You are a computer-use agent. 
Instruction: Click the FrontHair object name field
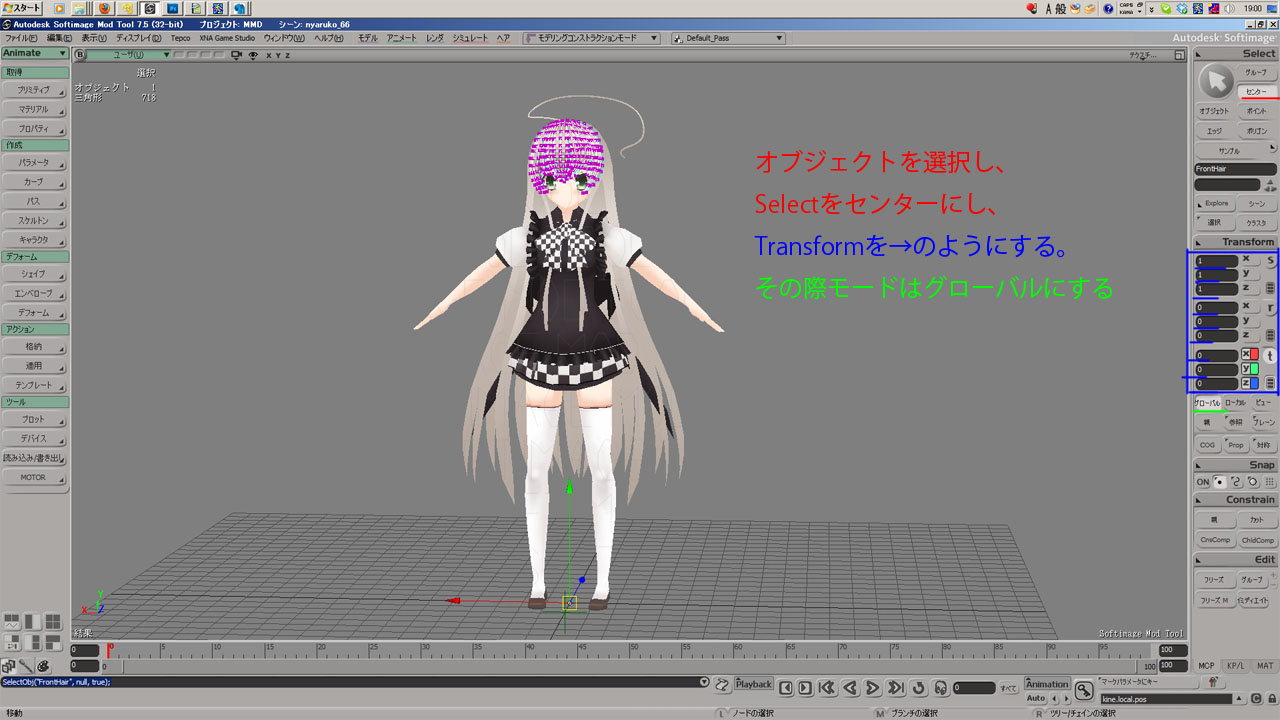click(x=1235, y=169)
